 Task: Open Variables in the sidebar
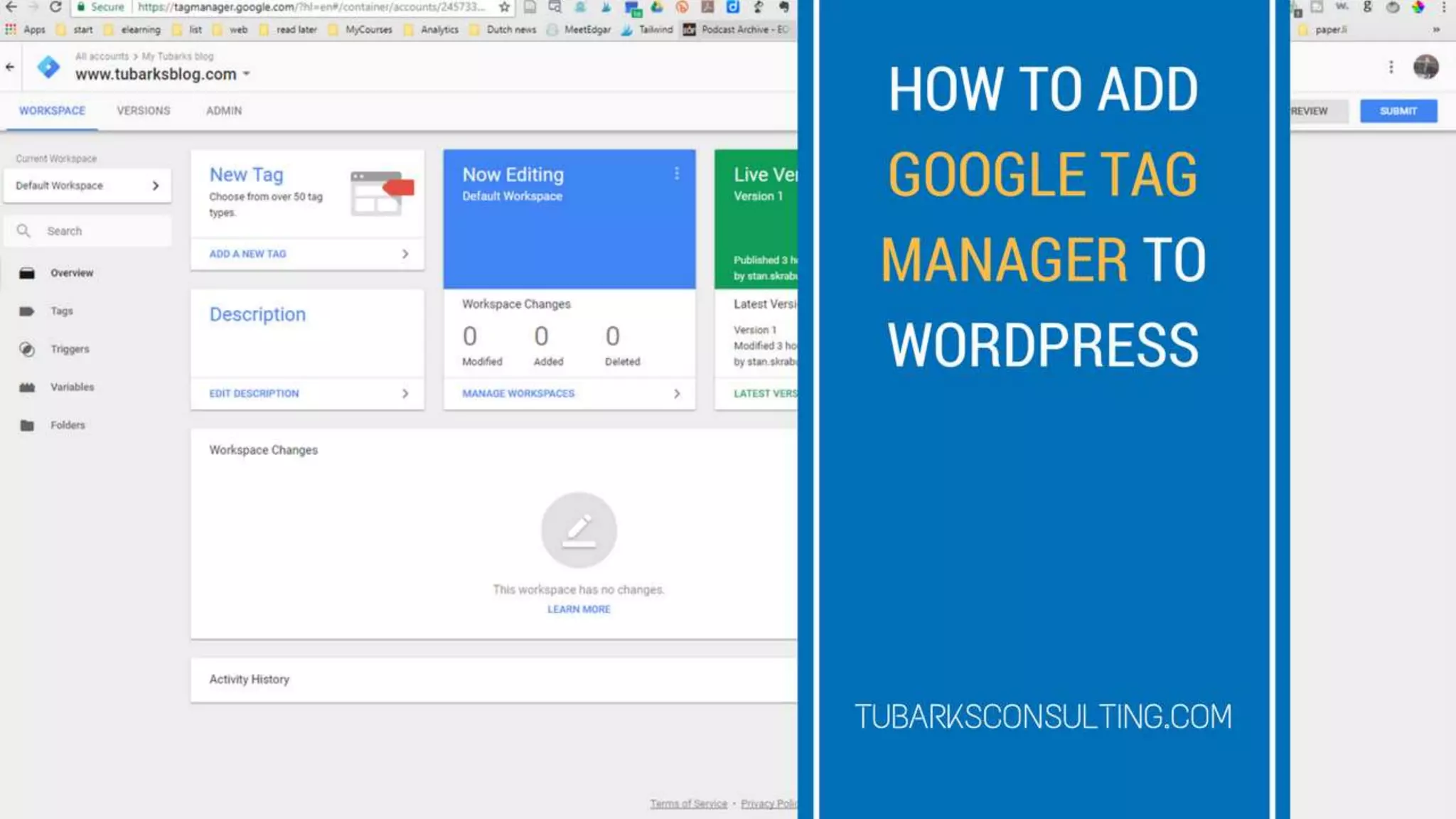click(x=71, y=387)
